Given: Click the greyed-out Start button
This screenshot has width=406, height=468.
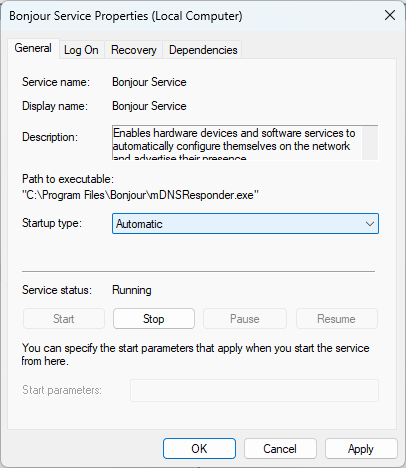Looking at the screenshot, I should point(64,319).
